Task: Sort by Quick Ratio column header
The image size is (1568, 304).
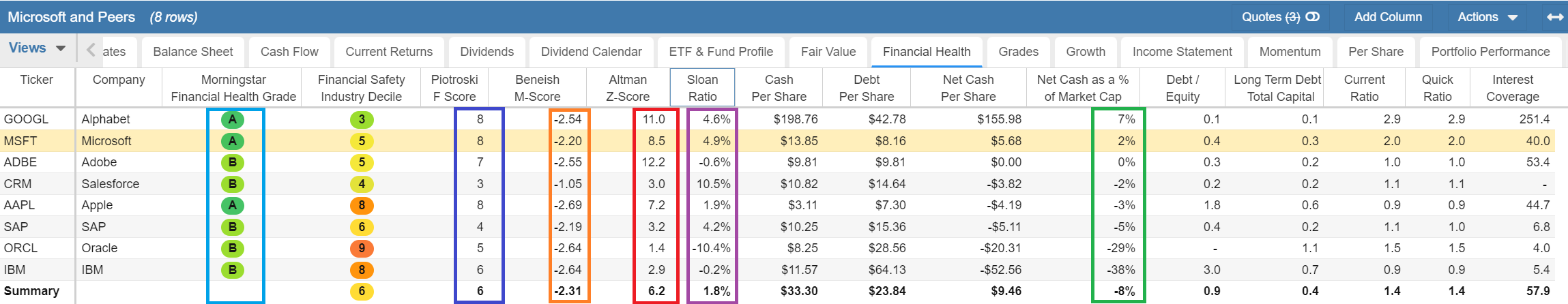Action: (x=1438, y=88)
